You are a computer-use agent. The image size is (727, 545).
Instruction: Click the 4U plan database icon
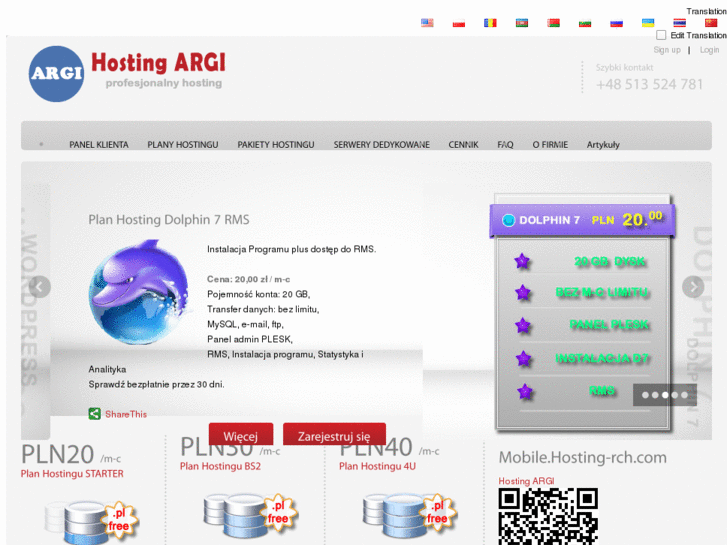coord(410,515)
